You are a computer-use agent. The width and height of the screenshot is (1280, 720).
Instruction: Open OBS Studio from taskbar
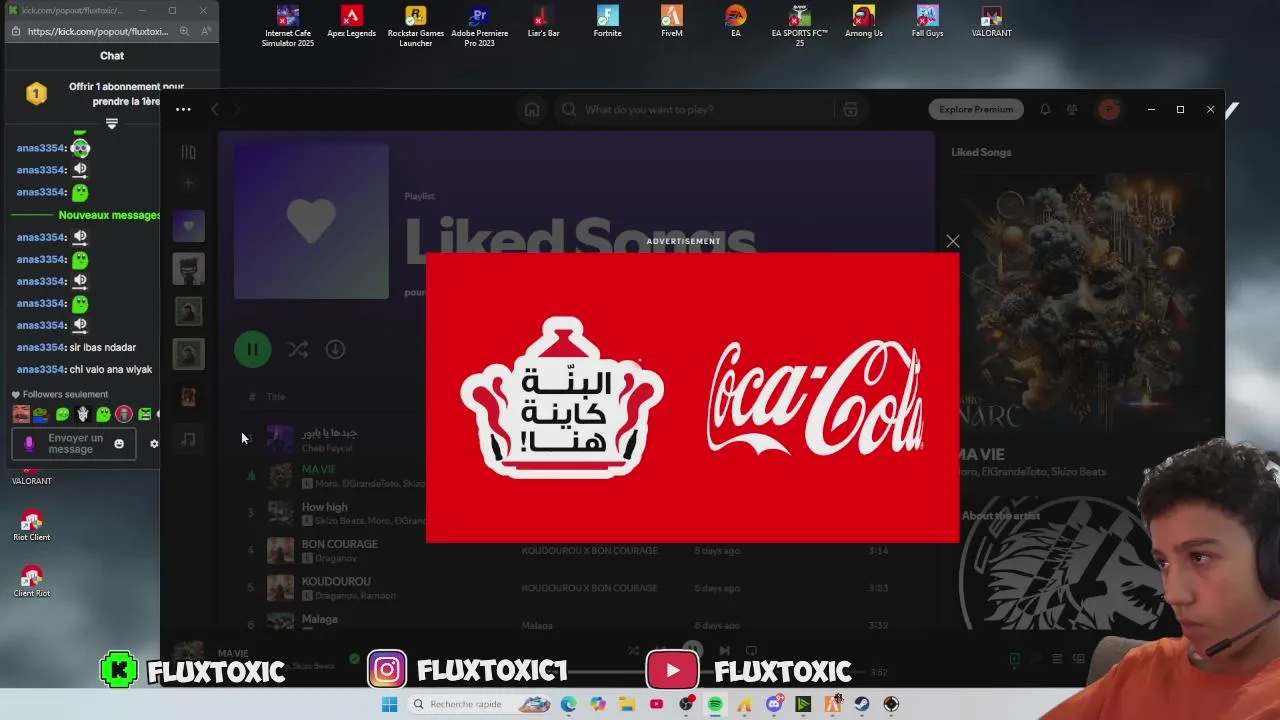tap(686, 704)
